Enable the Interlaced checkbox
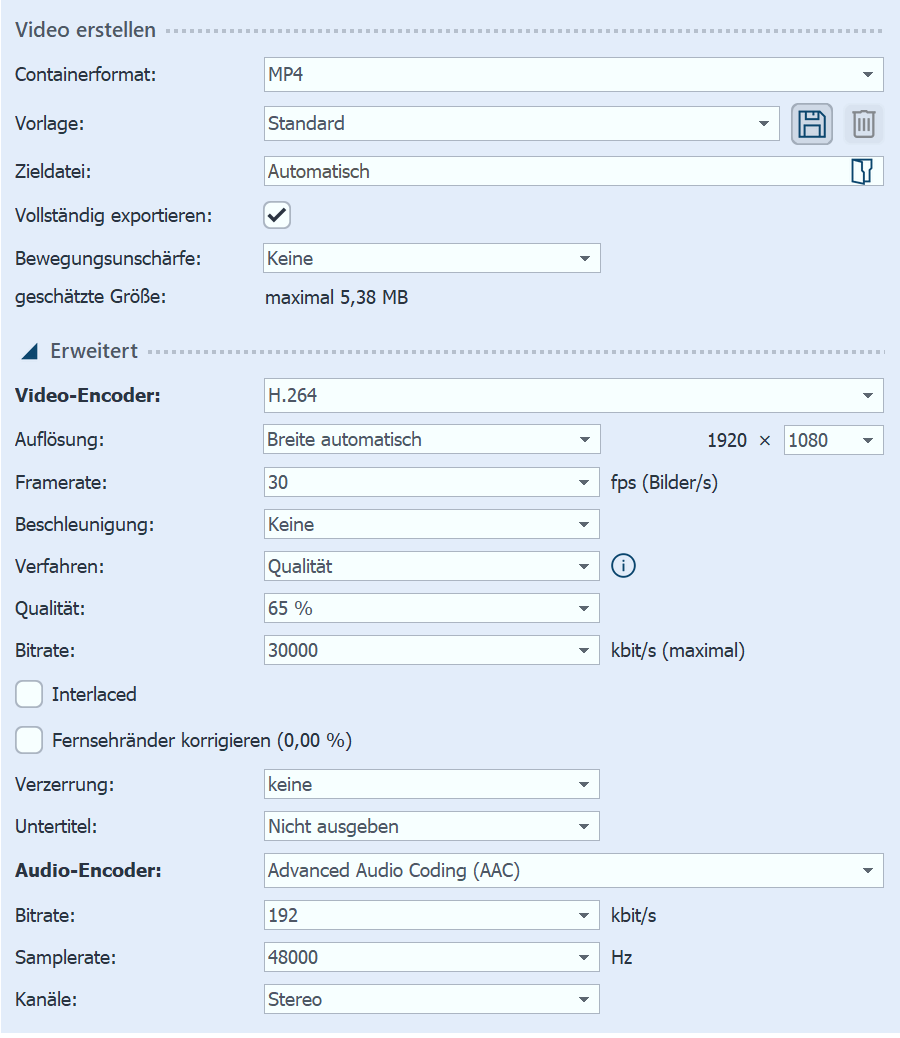The image size is (900, 1038). pos(29,694)
